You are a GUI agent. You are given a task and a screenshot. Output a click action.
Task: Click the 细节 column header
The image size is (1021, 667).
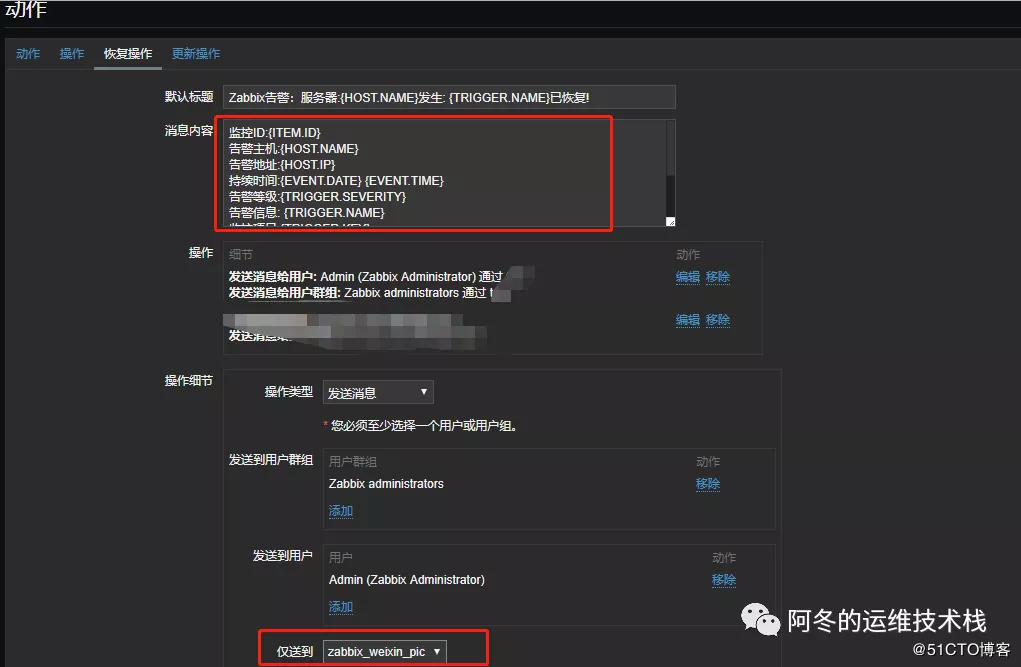(241, 255)
